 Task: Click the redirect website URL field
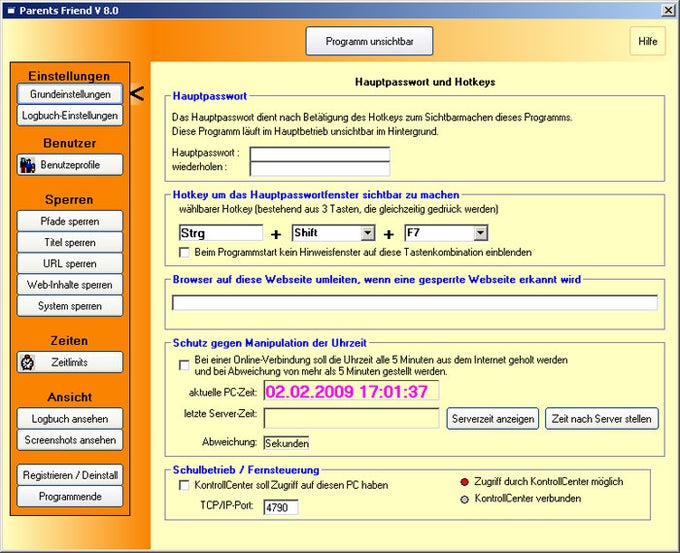[415, 303]
